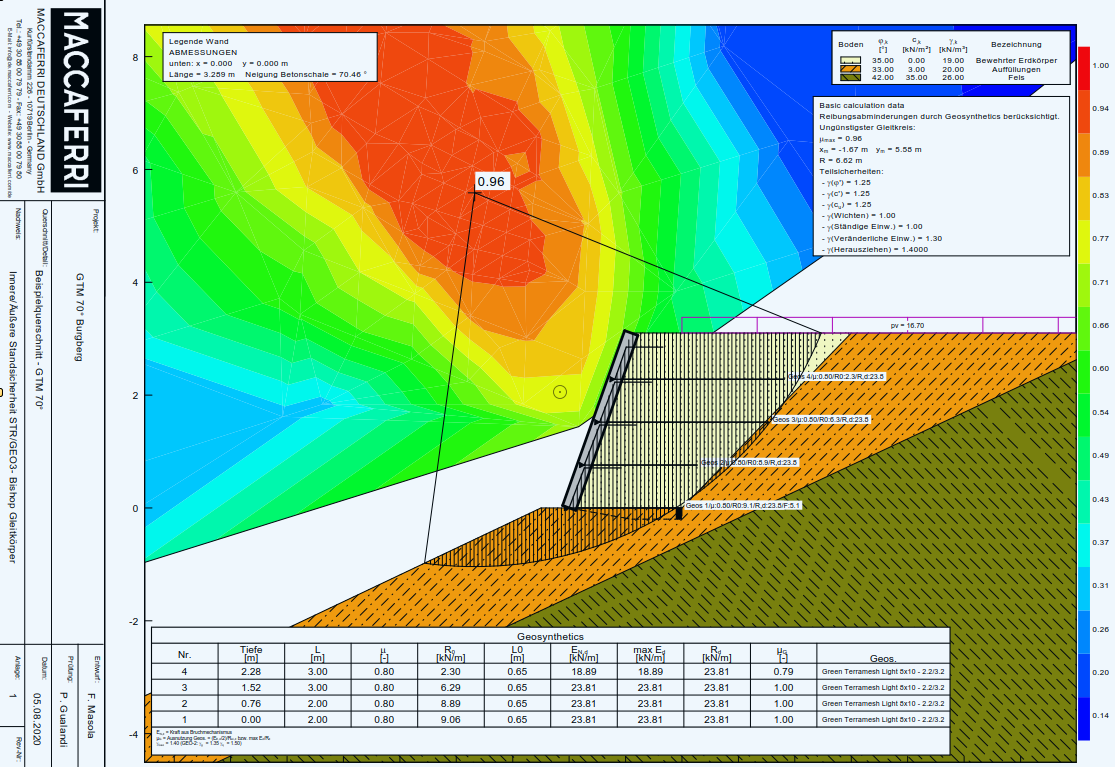Image resolution: width=1115 pixels, height=767 pixels.
Task: Click the date '05.08.2020'
Action: pos(38,719)
